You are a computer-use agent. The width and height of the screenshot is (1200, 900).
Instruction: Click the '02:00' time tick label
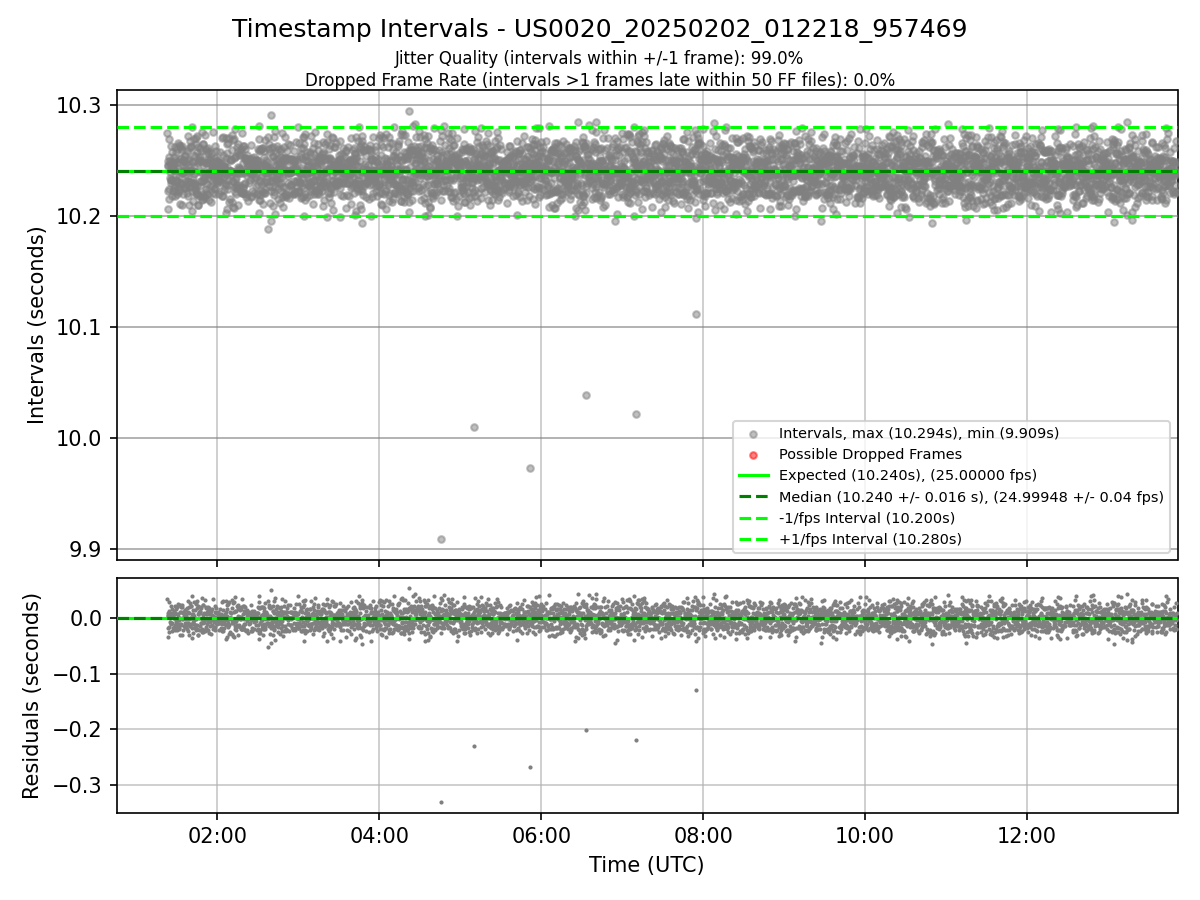(217, 836)
